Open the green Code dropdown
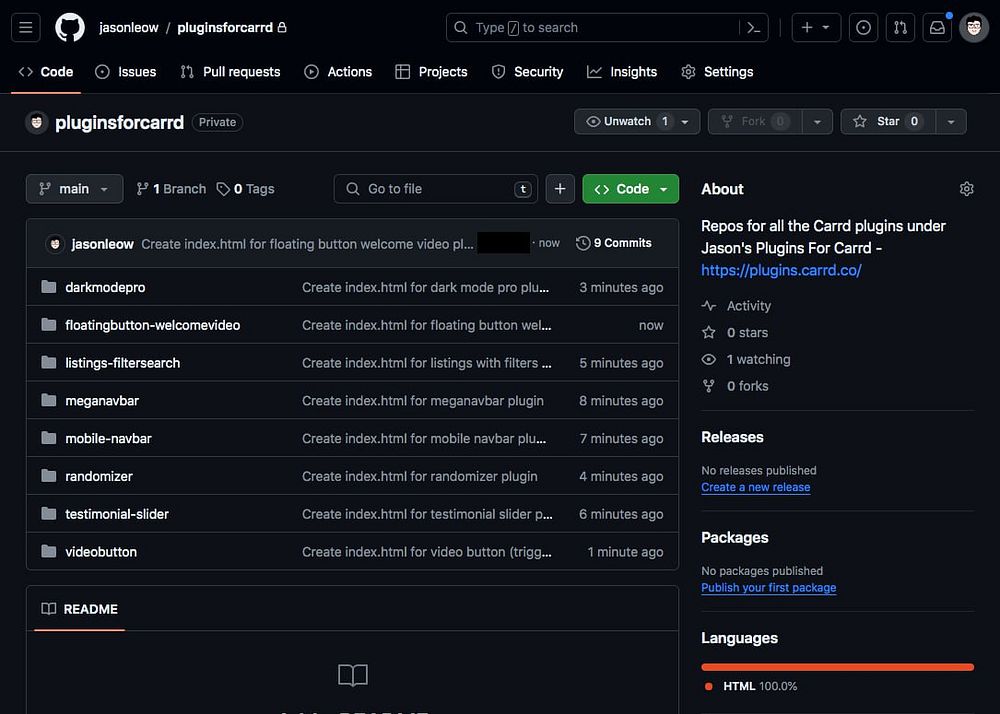1000x714 pixels. point(630,189)
